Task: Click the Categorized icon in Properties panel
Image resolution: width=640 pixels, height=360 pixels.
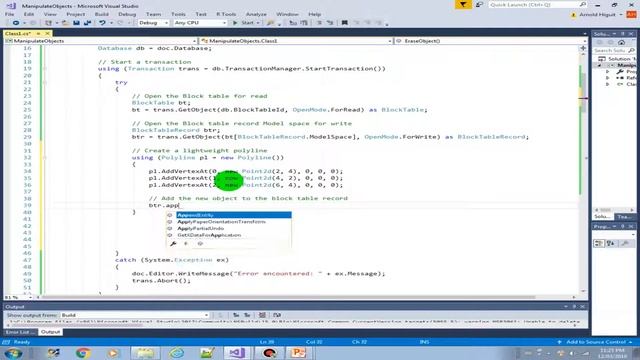Action: (x=599, y=244)
